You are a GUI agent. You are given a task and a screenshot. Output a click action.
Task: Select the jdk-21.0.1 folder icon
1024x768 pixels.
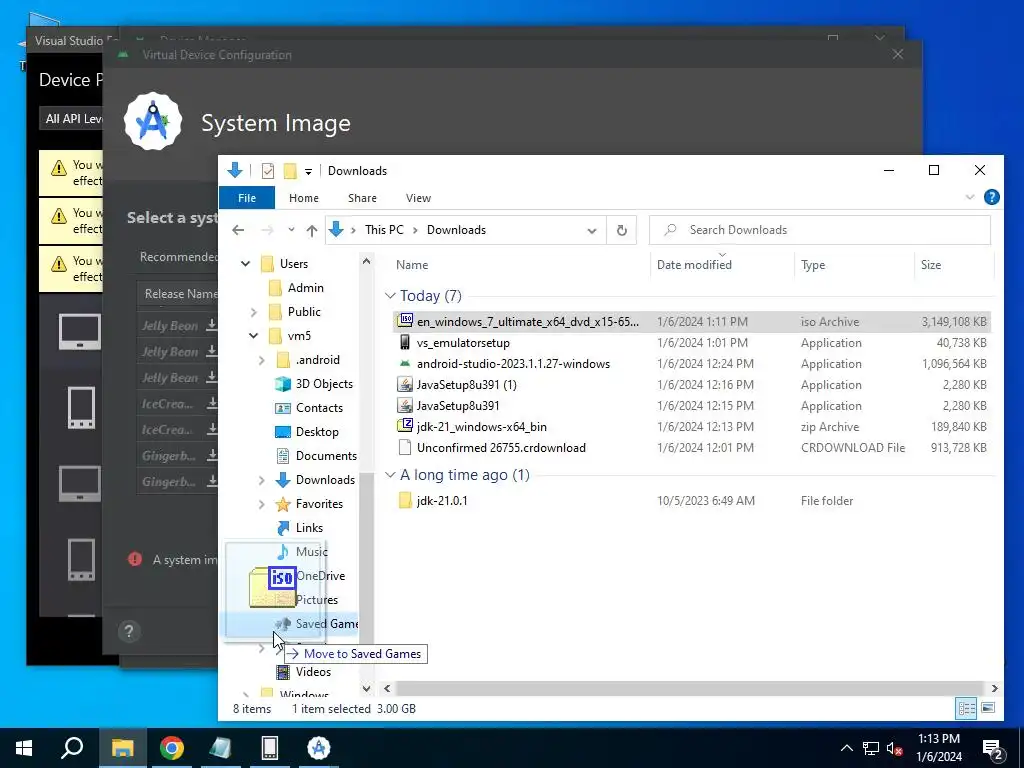click(405, 500)
